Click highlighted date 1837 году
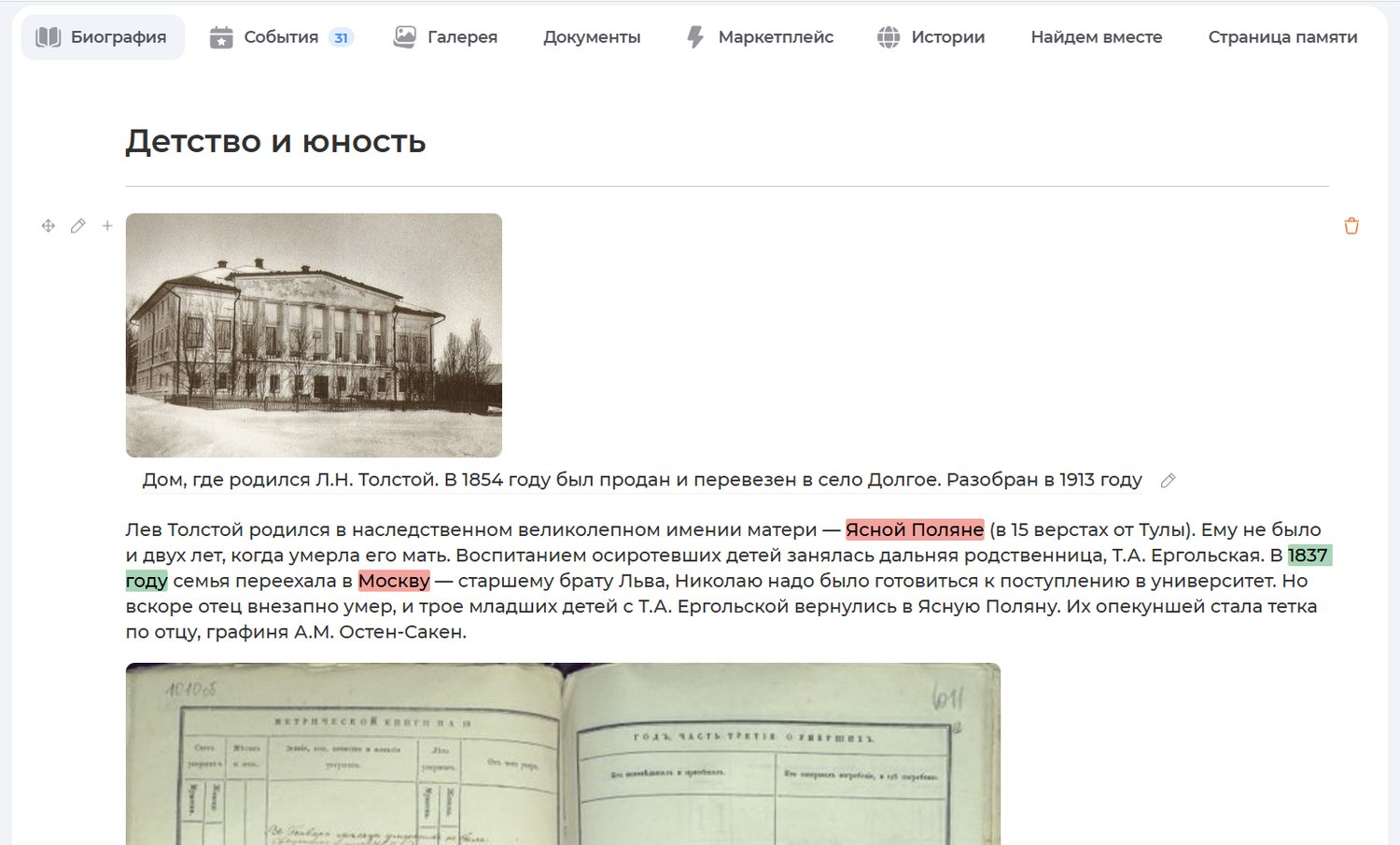The width and height of the screenshot is (1400, 845). point(1309,556)
